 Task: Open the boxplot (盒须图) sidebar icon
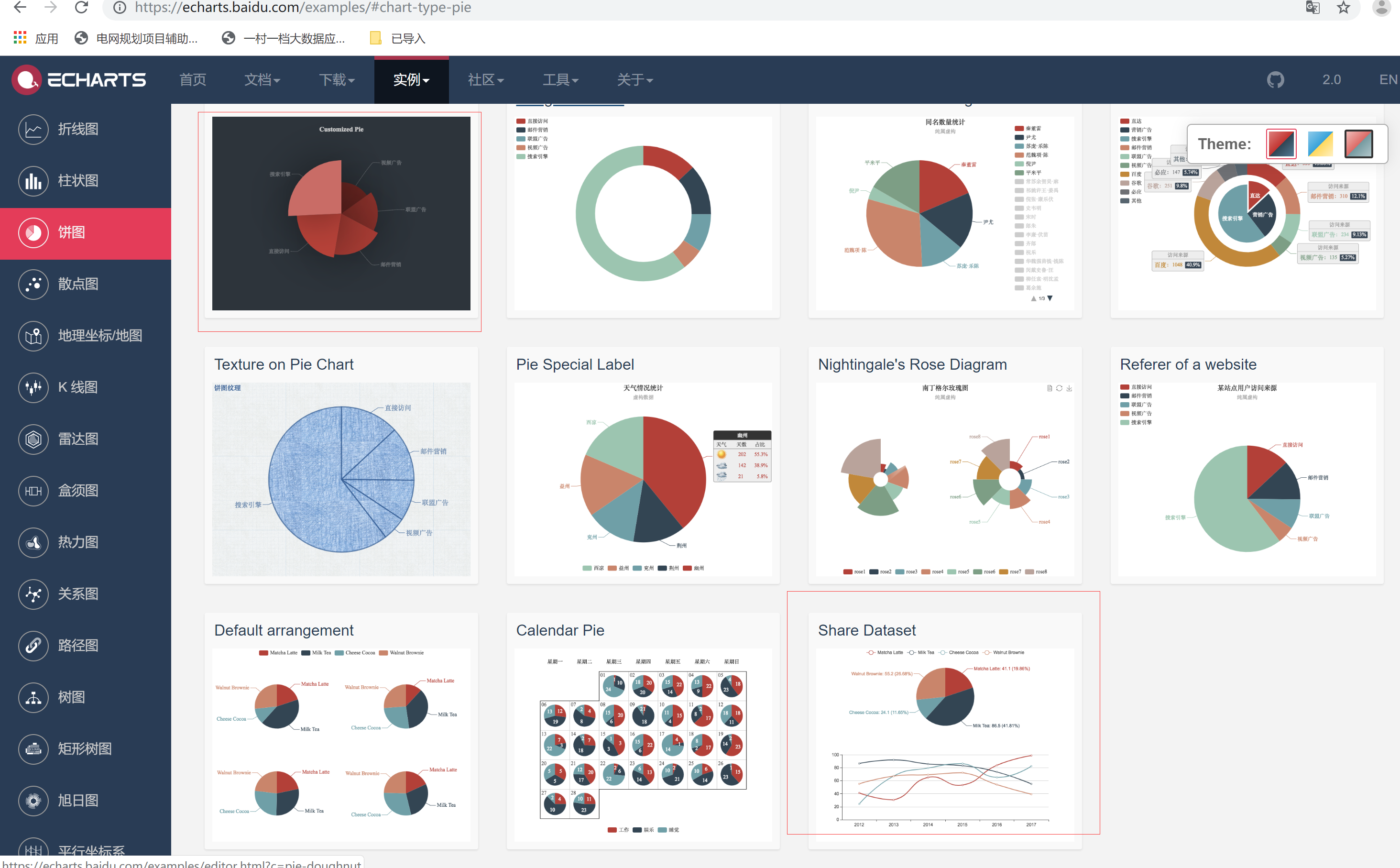[33, 491]
